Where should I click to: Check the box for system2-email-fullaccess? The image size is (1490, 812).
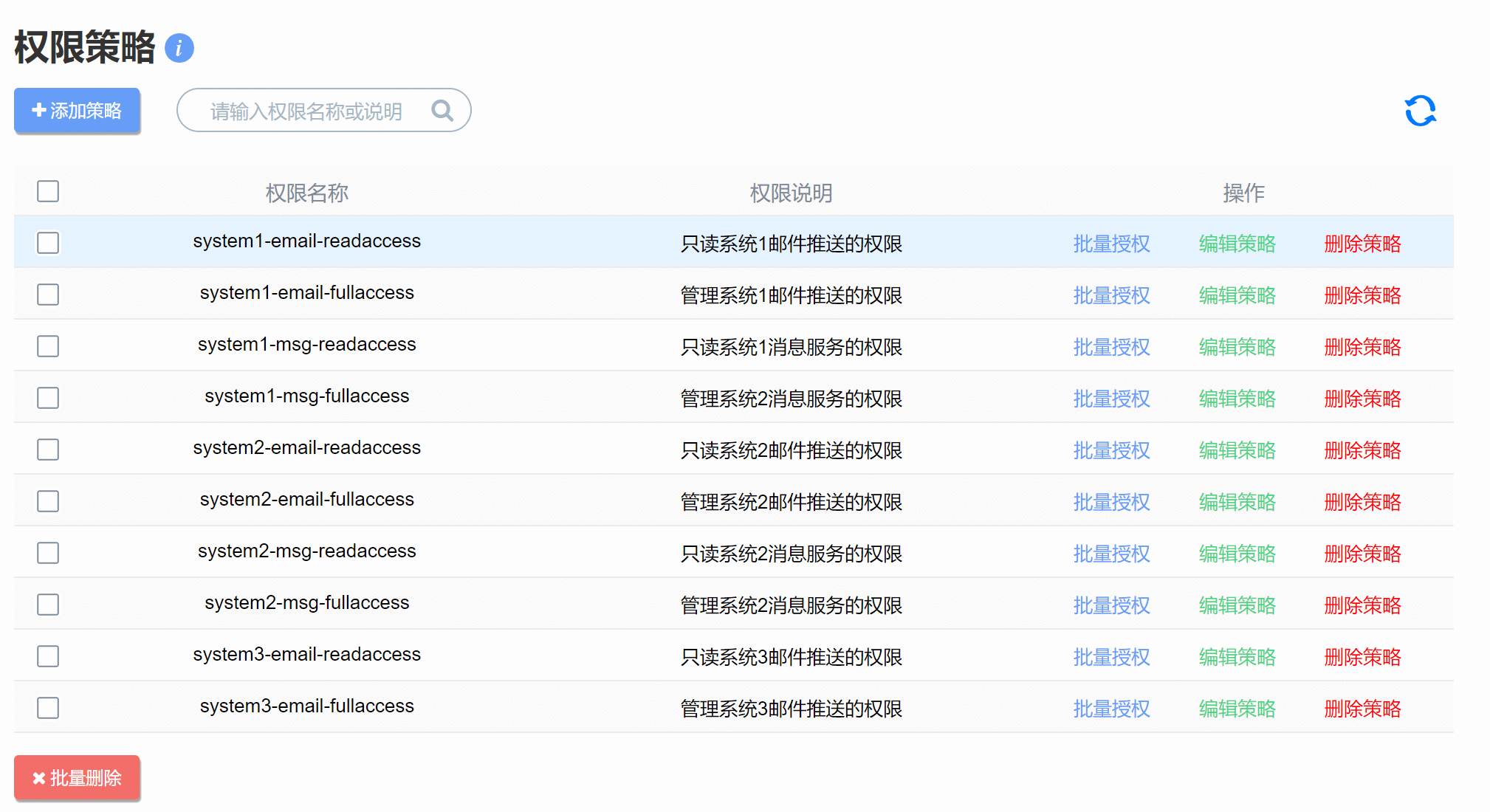tap(48, 501)
